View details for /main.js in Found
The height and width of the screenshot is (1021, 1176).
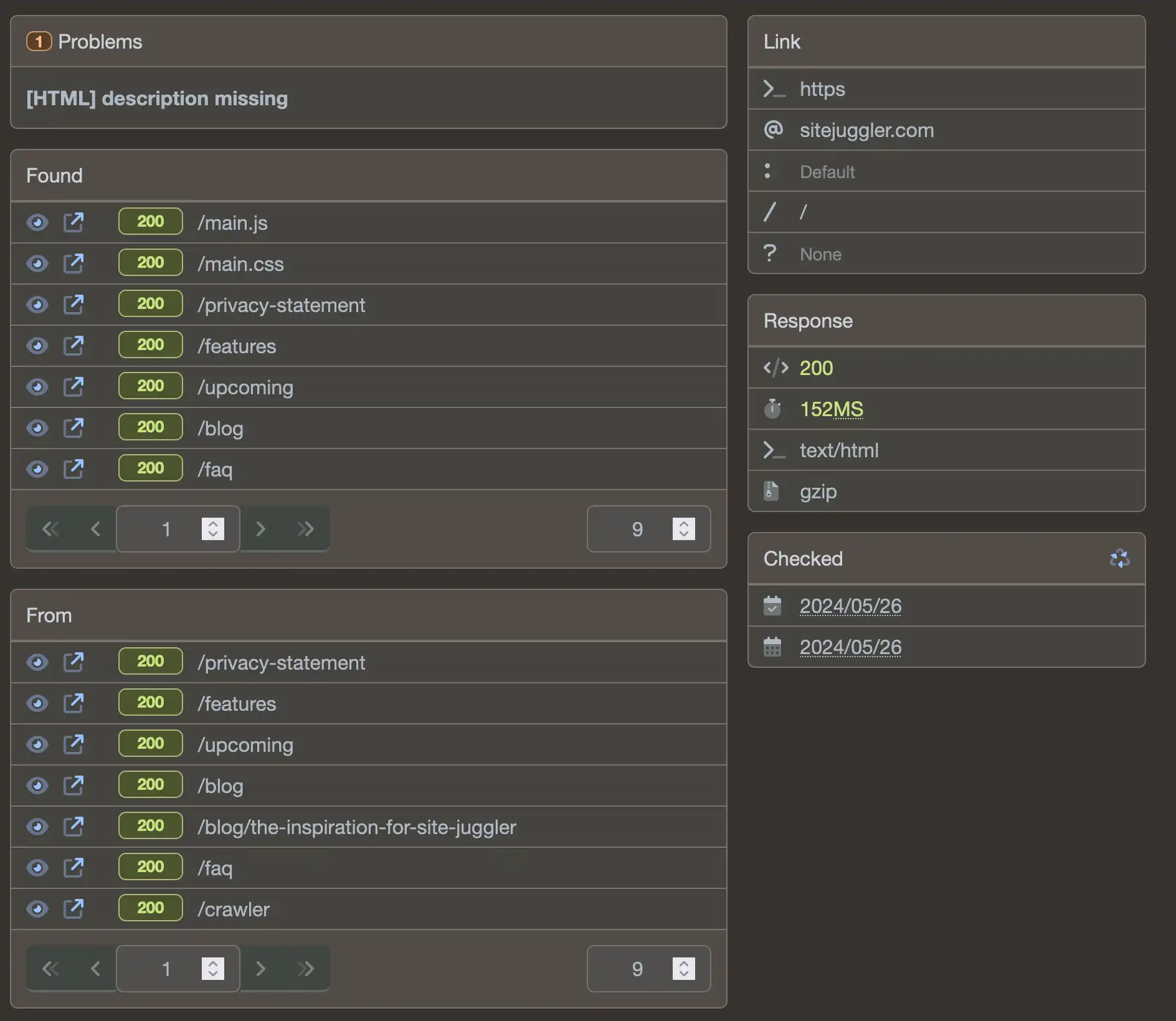37,222
